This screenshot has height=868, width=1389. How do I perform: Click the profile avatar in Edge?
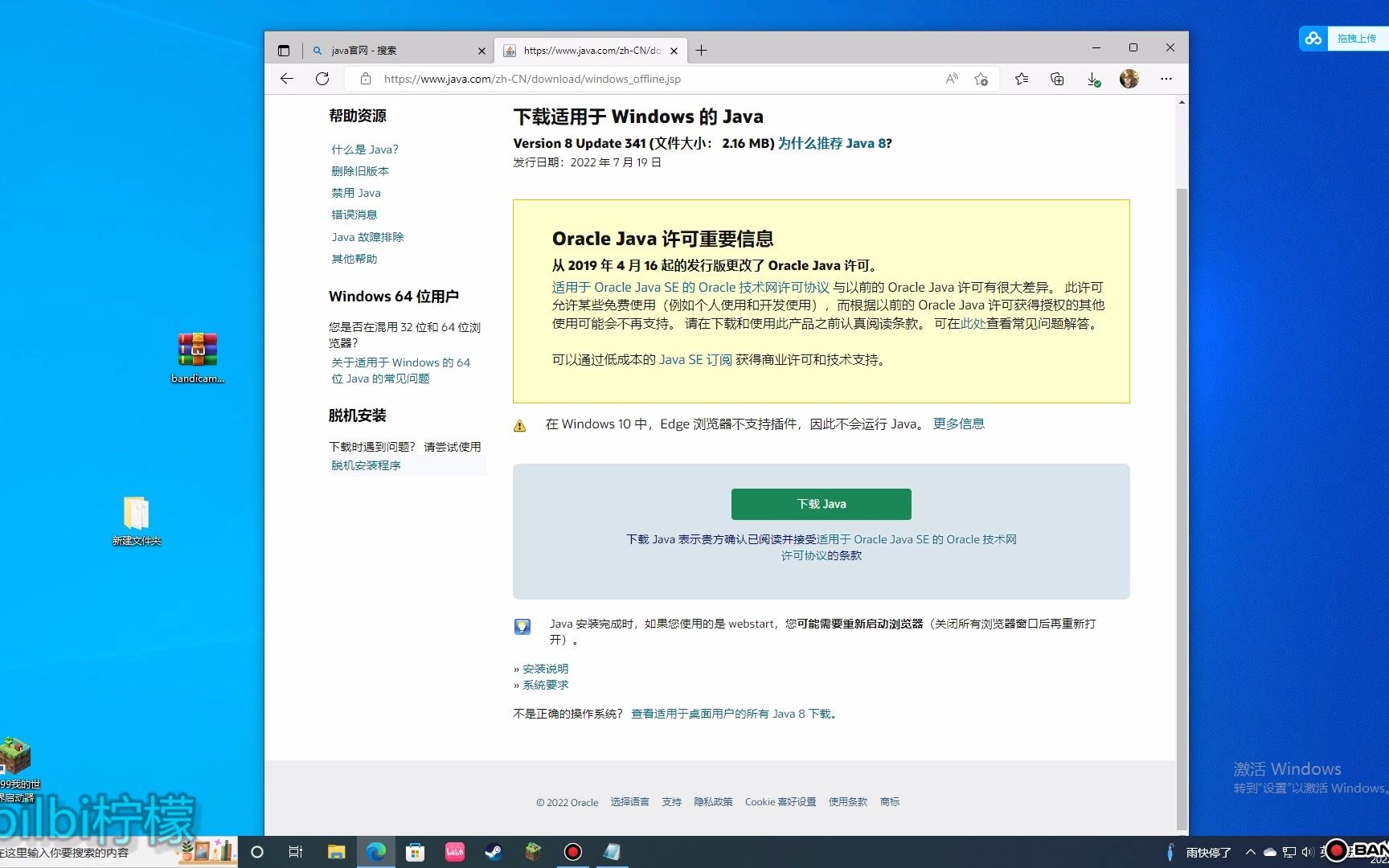click(x=1129, y=79)
